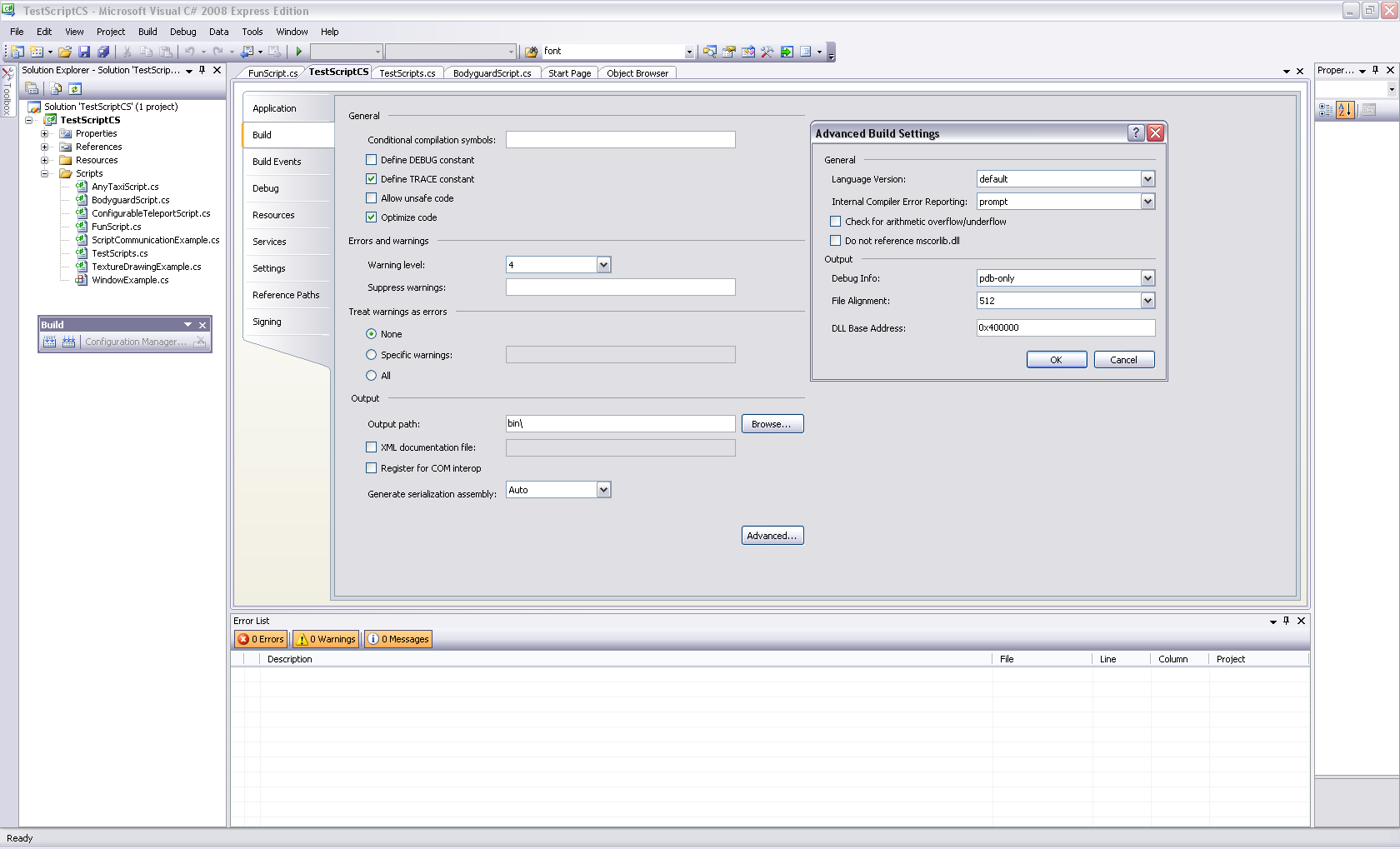Click the Start Debugging green play icon
Screen dimensions: 1400x849
pos(299,52)
